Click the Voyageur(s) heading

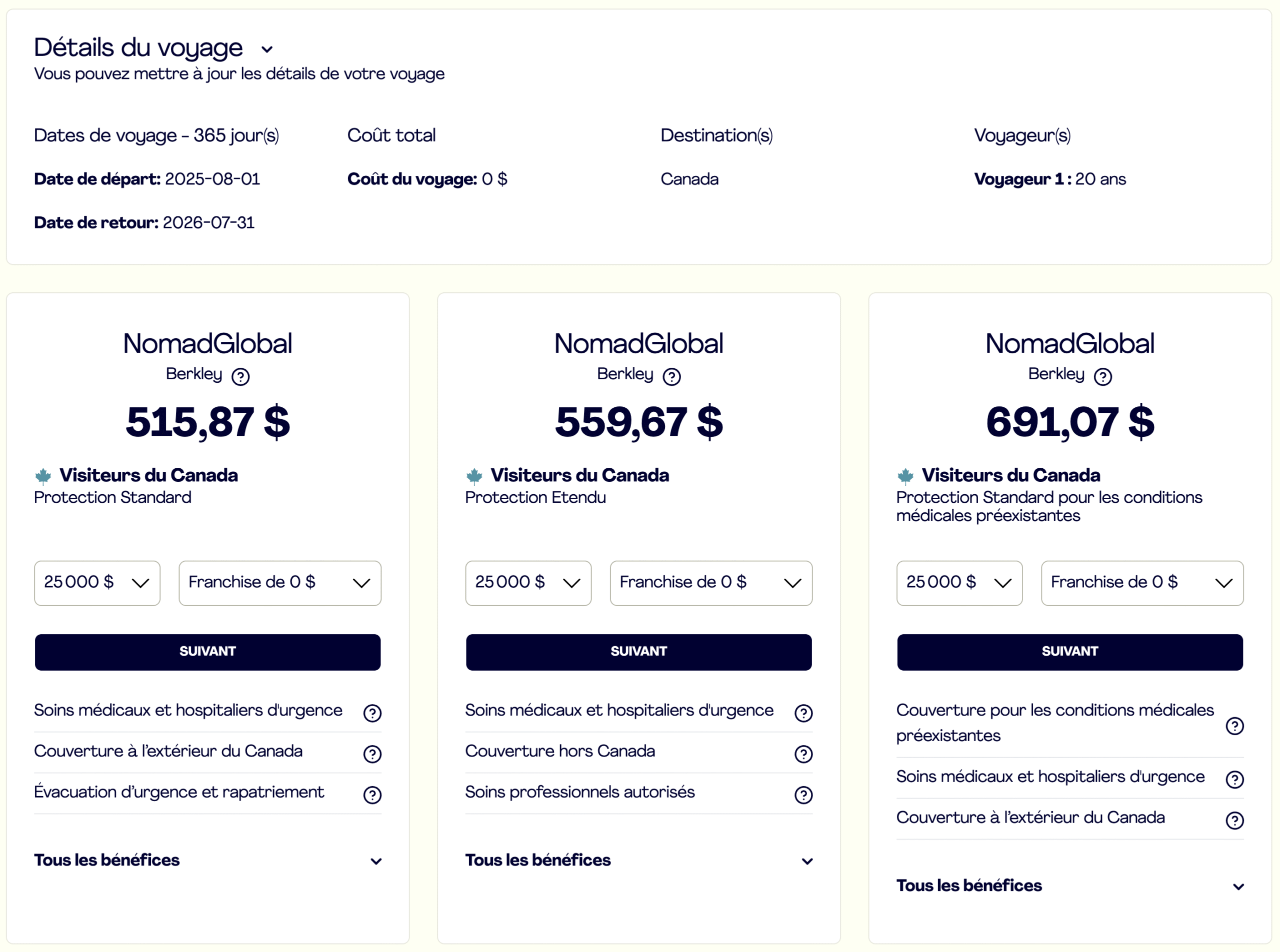(1022, 135)
